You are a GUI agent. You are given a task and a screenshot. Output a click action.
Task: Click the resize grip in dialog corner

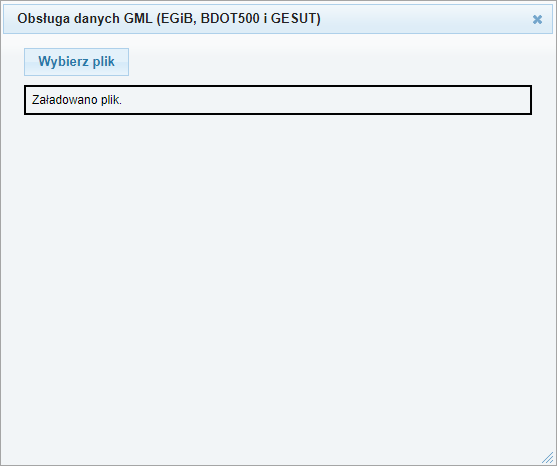click(547, 457)
